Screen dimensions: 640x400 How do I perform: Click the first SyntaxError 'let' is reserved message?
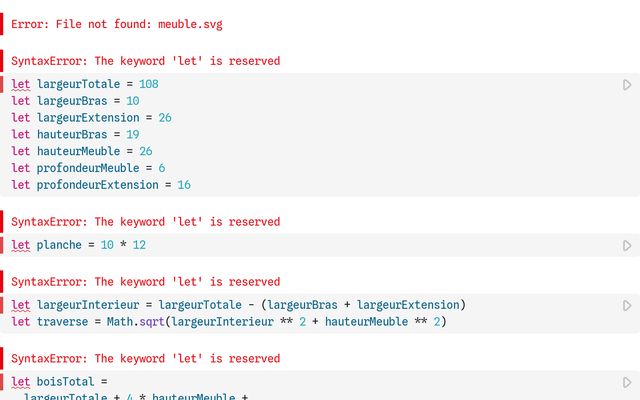click(146, 61)
